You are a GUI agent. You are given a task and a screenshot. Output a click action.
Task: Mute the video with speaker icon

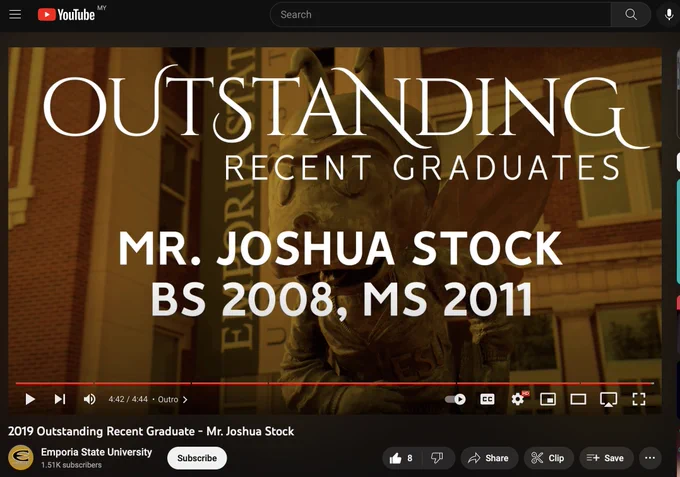[89, 399]
